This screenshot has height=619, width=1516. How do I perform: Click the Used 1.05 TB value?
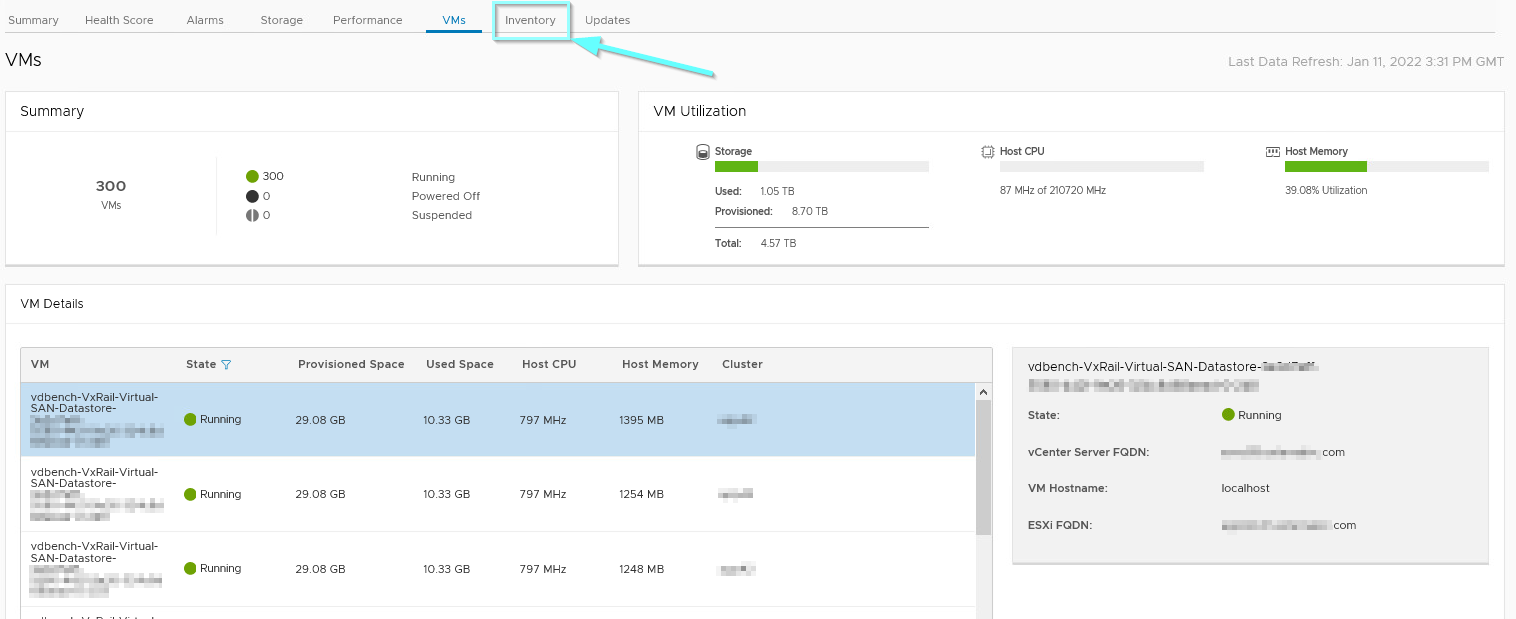(x=777, y=191)
